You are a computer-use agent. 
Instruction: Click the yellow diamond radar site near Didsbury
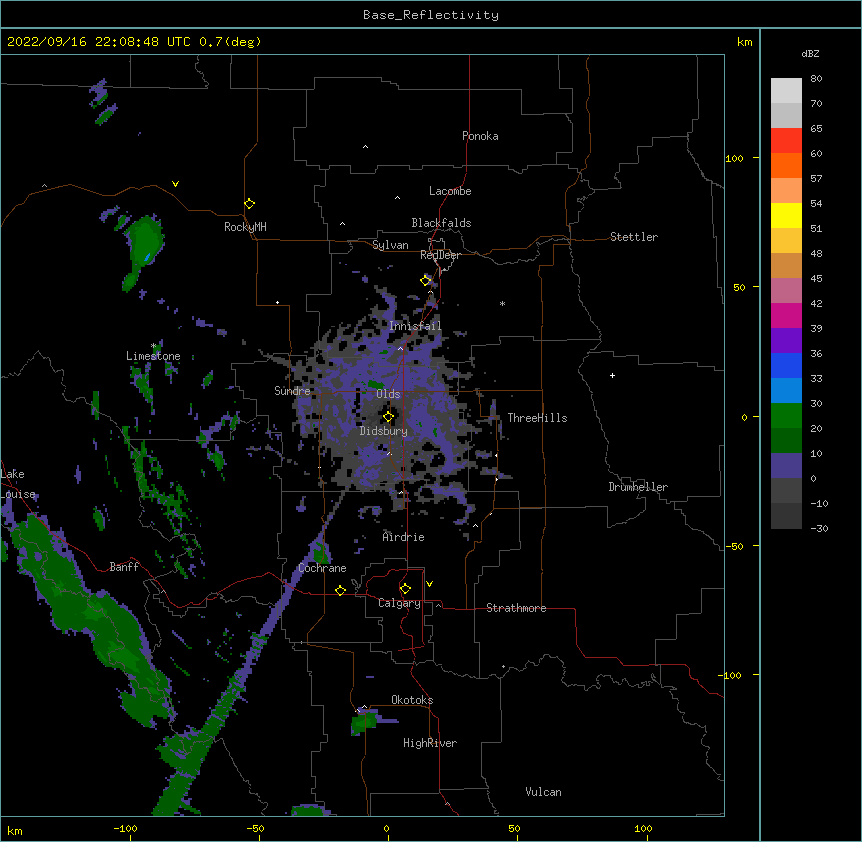coord(388,417)
